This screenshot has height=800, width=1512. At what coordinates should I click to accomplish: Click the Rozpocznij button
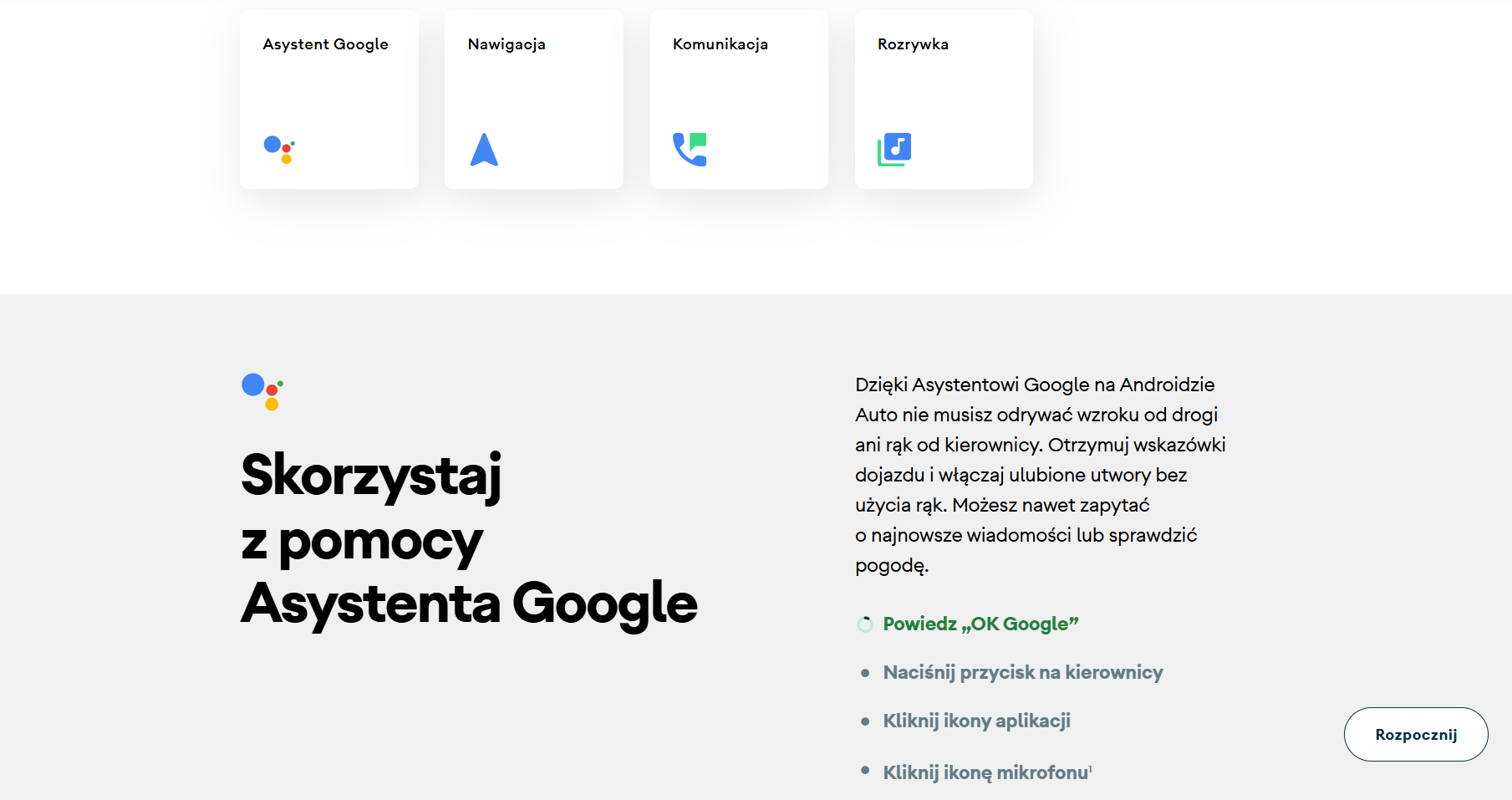1416,734
